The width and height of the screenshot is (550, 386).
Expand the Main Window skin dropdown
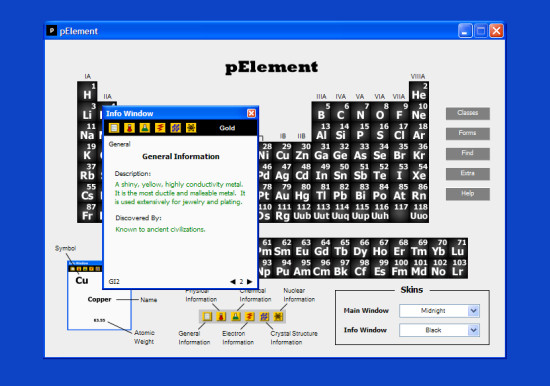click(474, 311)
